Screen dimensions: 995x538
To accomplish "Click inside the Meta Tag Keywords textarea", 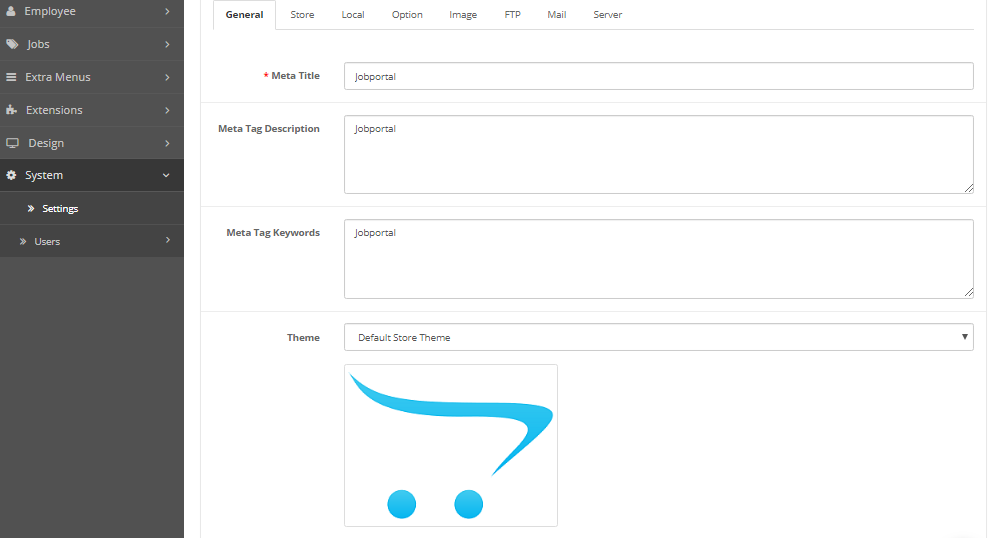I will 658,258.
